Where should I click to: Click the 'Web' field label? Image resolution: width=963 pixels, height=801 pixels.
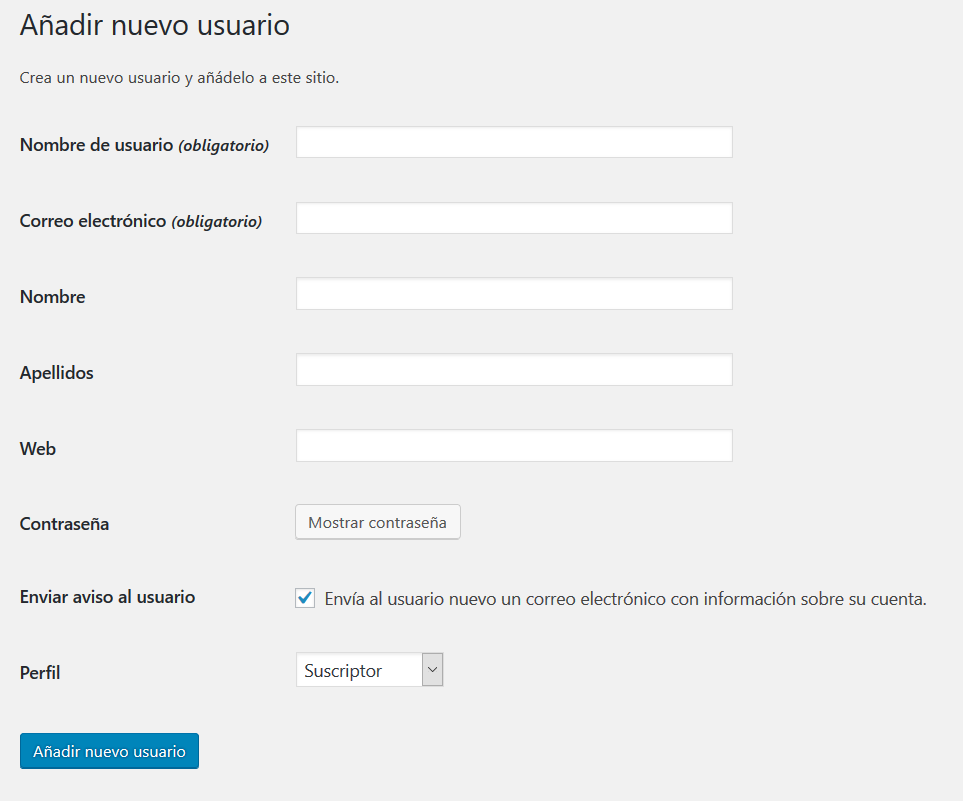click(x=38, y=449)
